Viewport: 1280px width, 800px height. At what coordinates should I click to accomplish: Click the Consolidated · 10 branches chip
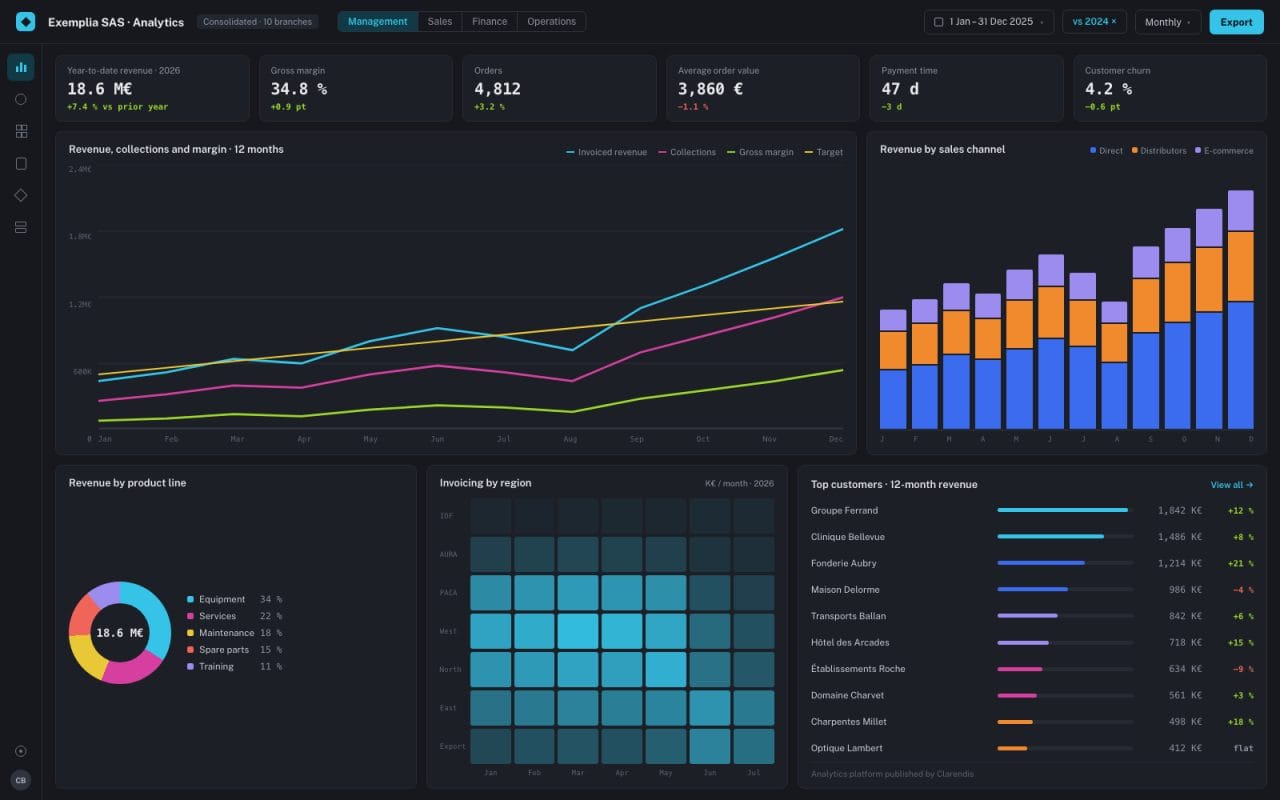(258, 21)
